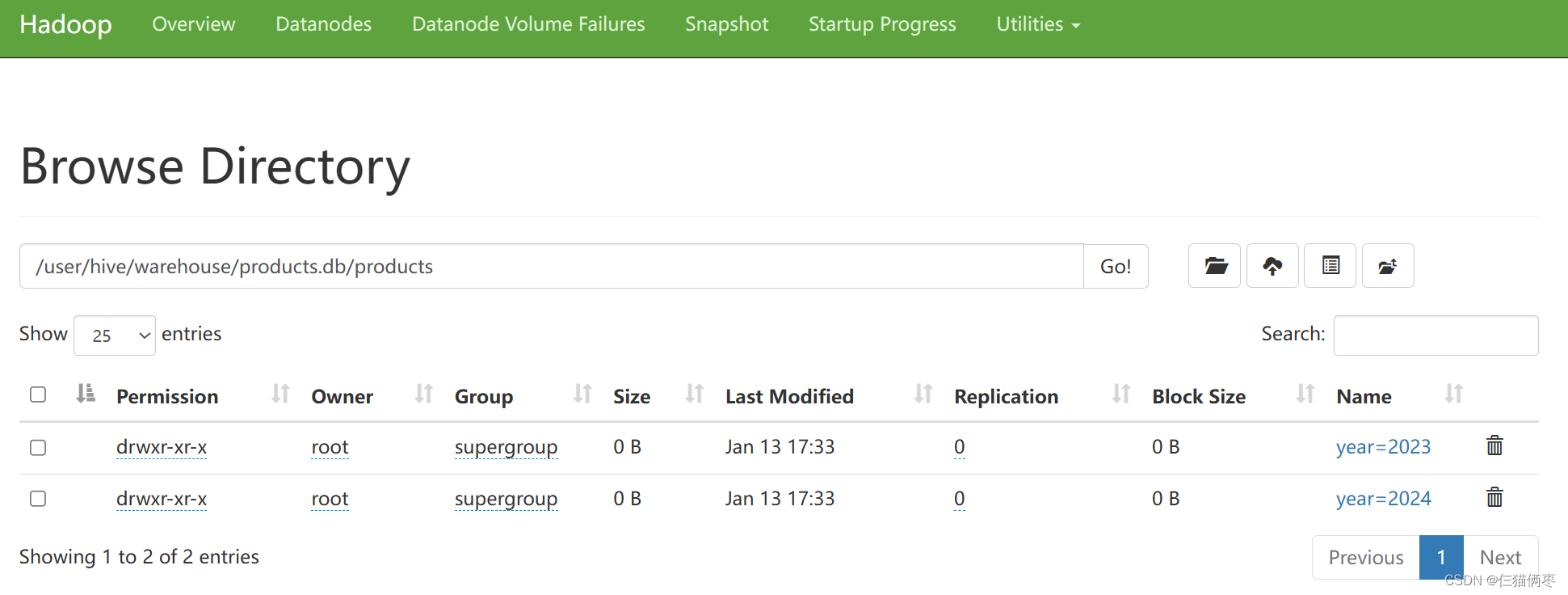Open the Overview tab in navbar
This screenshot has height=595, width=1568.
tap(194, 24)
